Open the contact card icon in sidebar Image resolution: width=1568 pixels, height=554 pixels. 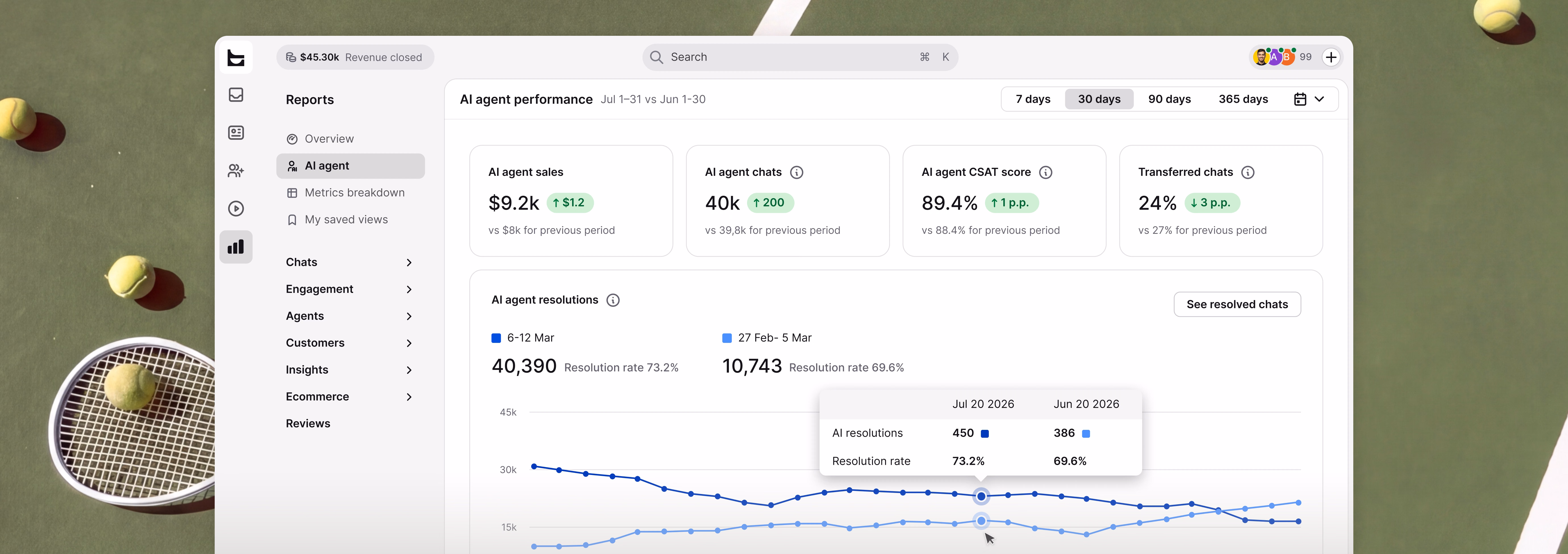tap(235, 133)
